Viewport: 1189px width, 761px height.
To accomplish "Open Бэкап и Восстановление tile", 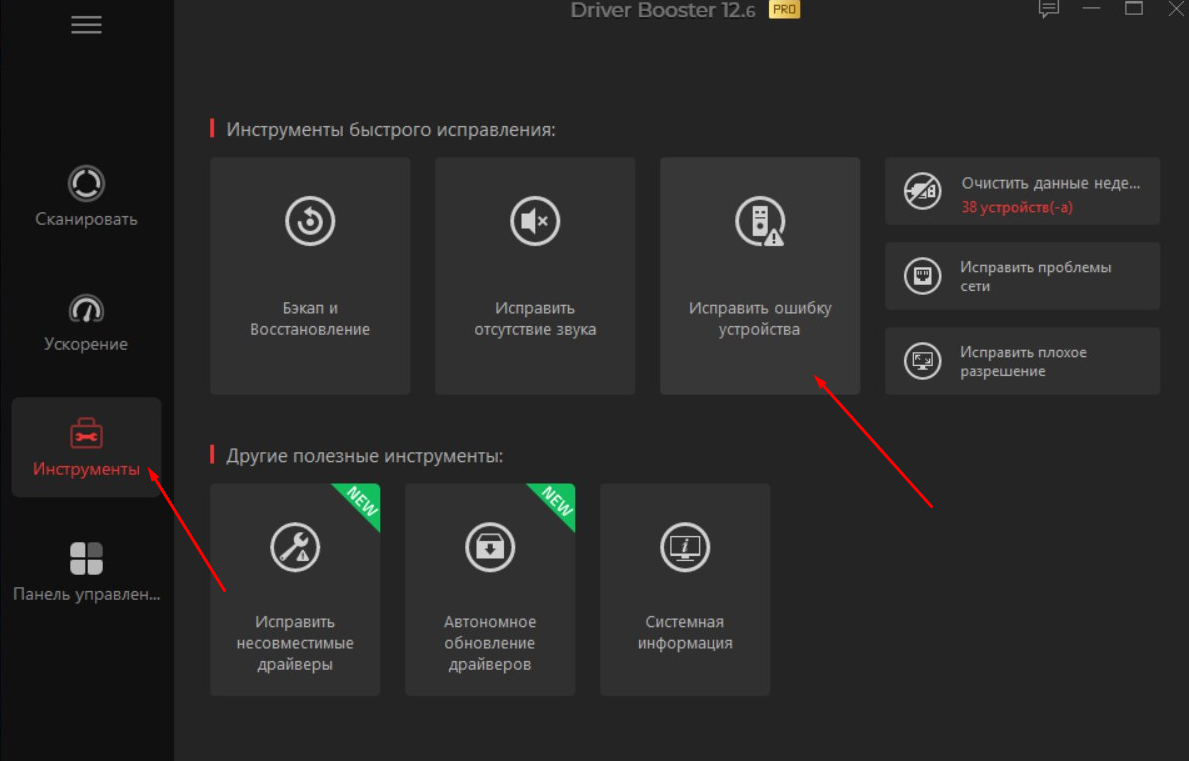I will point(310,276).
